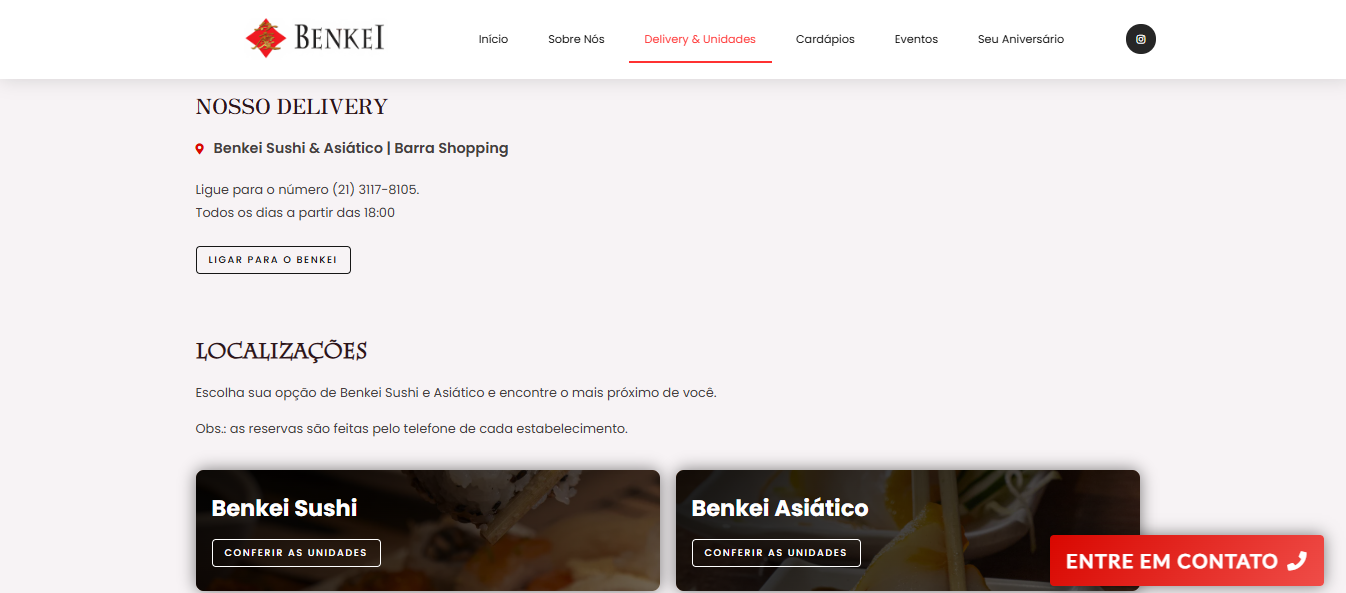Screen dimensions: 1346x593
Task: Click the red Entre em Contato button
Action: tap(1187, 561)
